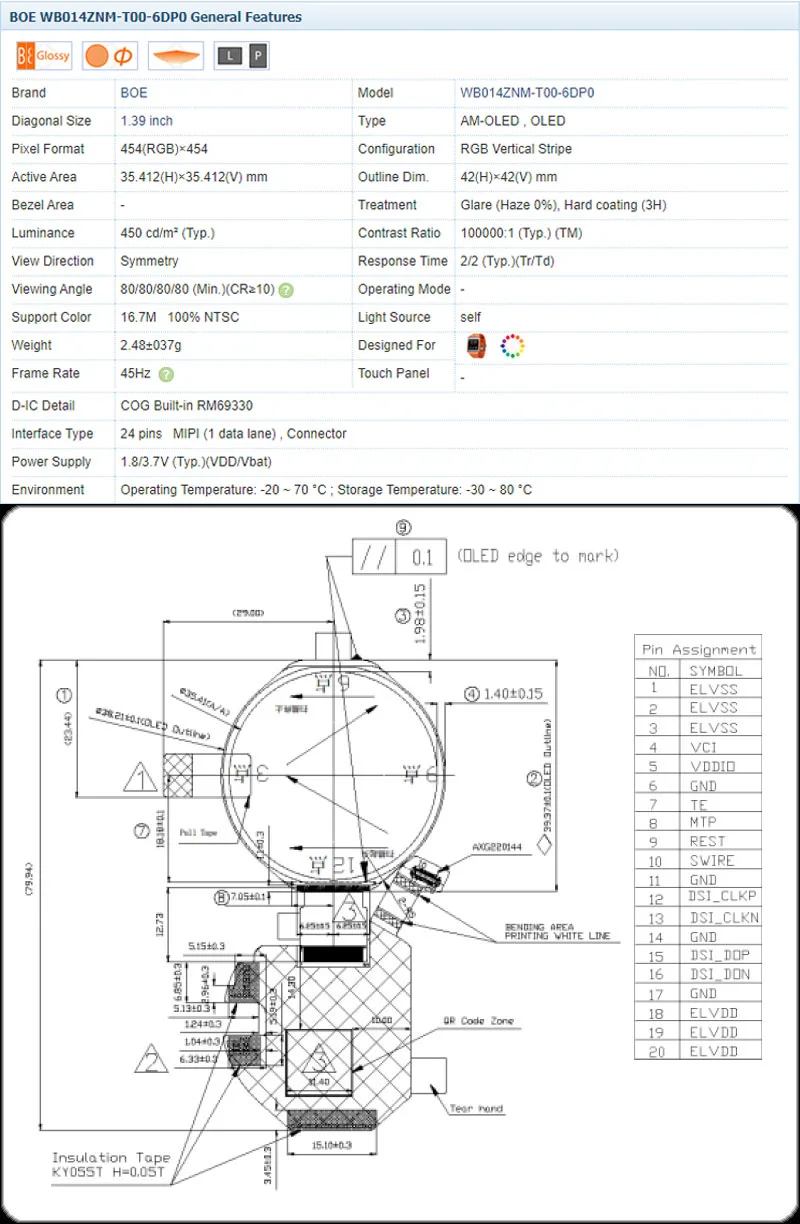Screen dimensions: 800x1224
Task: Click the COG Built-in RM69330 value
Action: click(x=187, y=406)
